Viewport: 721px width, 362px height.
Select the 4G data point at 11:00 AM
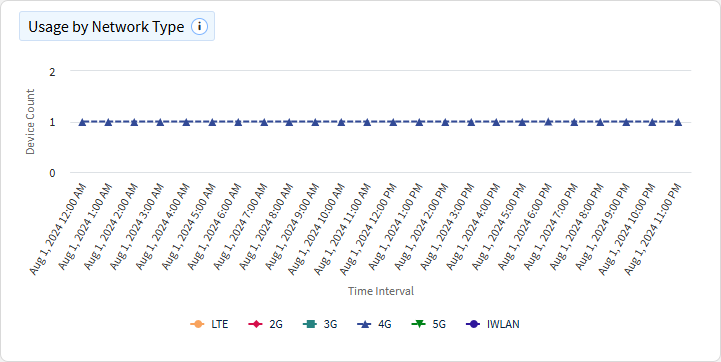367,122
